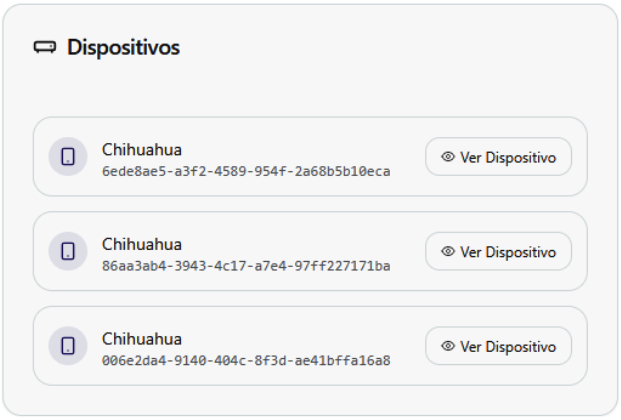Click the Dispositivos section title
621x420 pixels.
[x=123, y=47]
